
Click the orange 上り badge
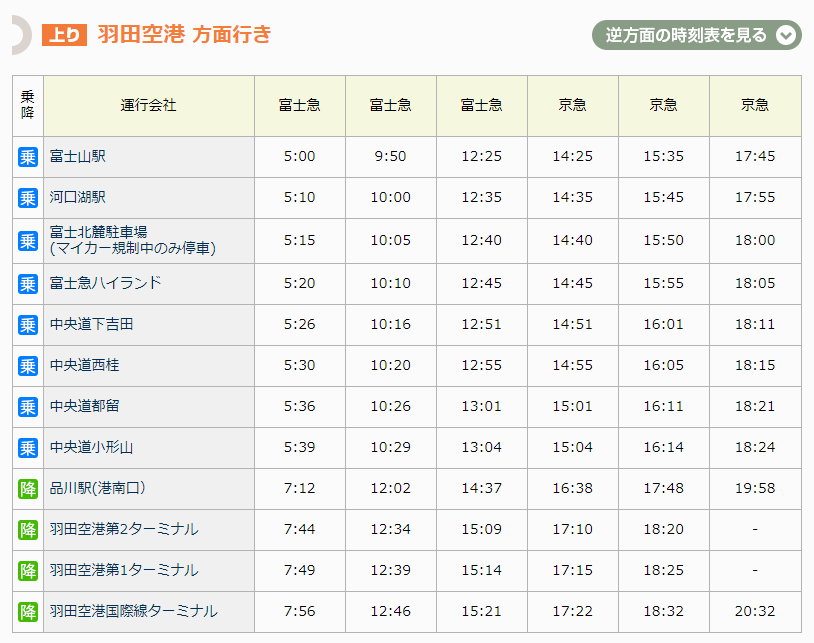(64, 35)
